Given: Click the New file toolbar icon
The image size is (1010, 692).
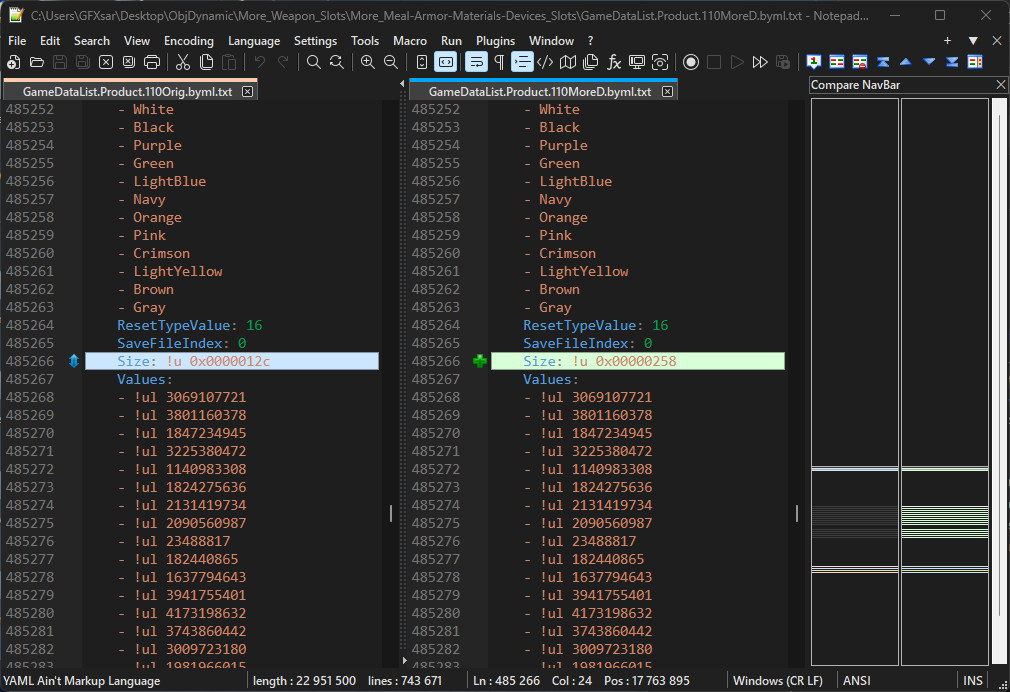Looking at the screenshot, I should pos(14,62).
